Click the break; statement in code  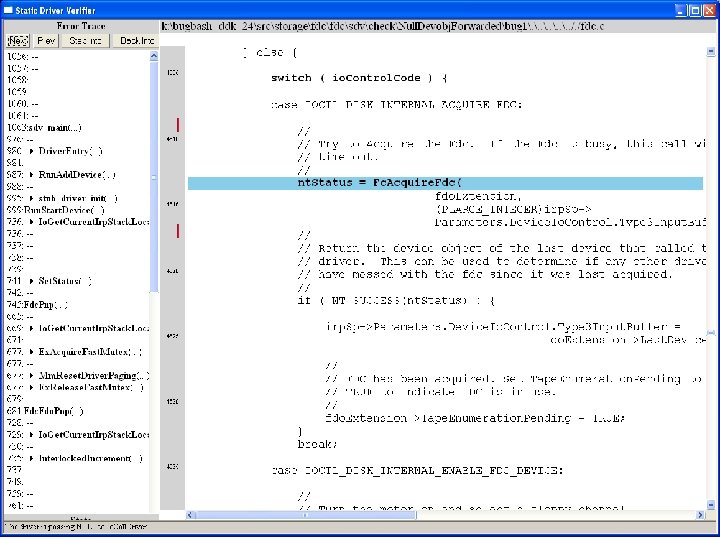point(317,444)
